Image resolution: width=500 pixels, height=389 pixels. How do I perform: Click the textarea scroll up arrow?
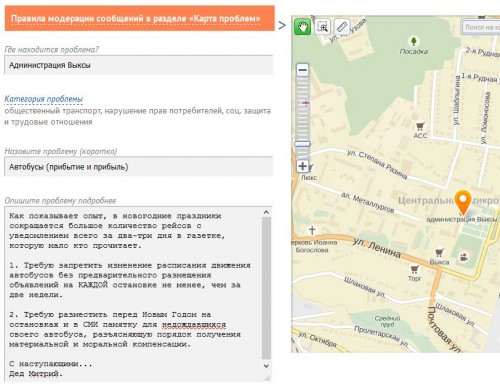click(x=266, y=212)
